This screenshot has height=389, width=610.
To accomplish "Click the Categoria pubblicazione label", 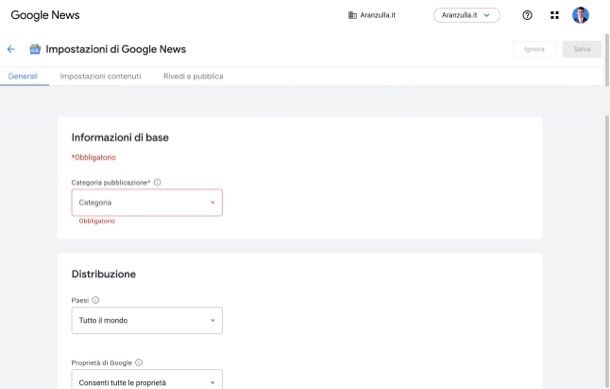I will 111,182.
